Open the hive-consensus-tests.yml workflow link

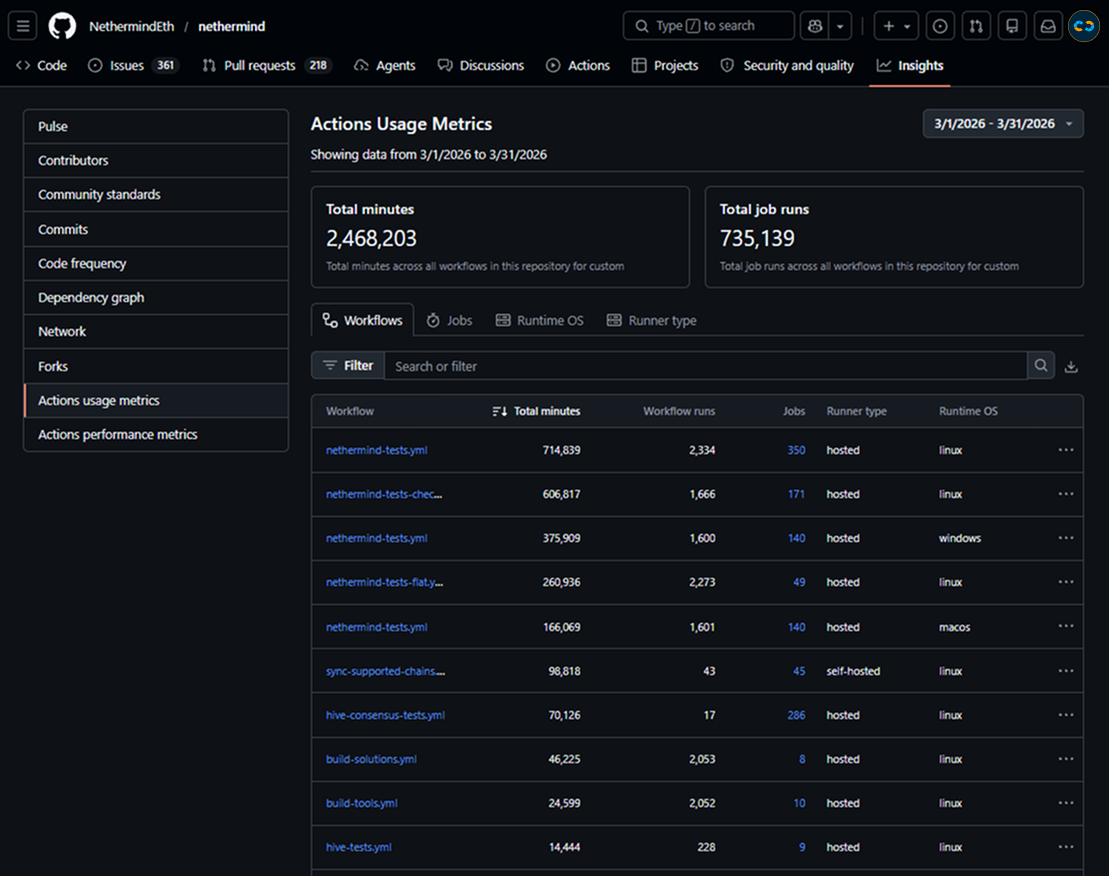(x=385, y=715)
